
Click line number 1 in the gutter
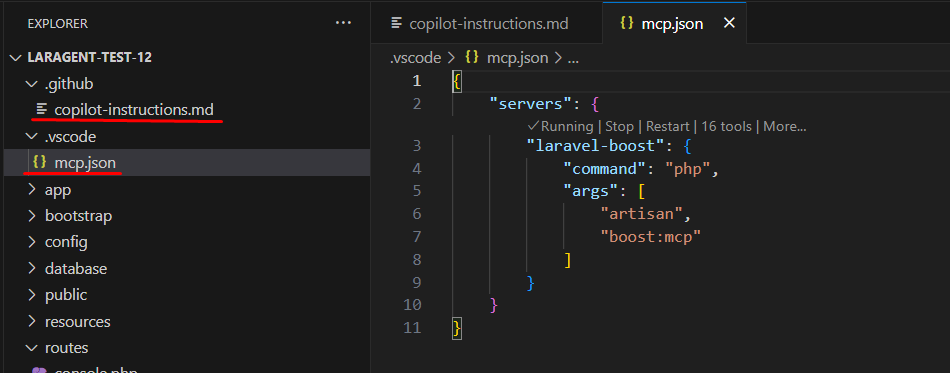click(x=416, y=81)
